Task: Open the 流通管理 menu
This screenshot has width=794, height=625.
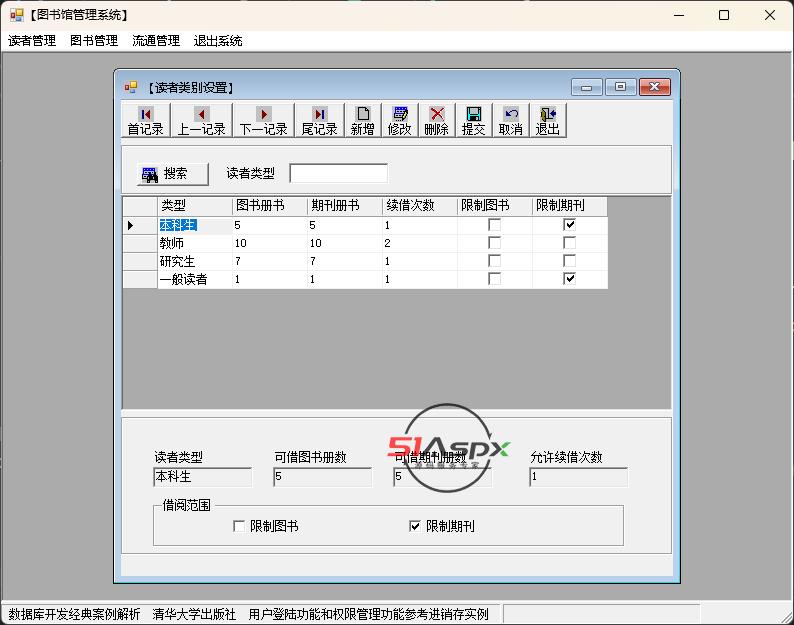Action: point(156,41)
